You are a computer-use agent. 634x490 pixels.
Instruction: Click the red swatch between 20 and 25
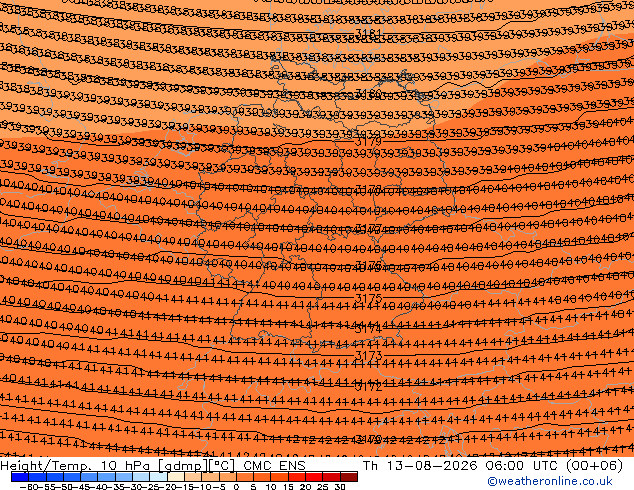[314, 477]
